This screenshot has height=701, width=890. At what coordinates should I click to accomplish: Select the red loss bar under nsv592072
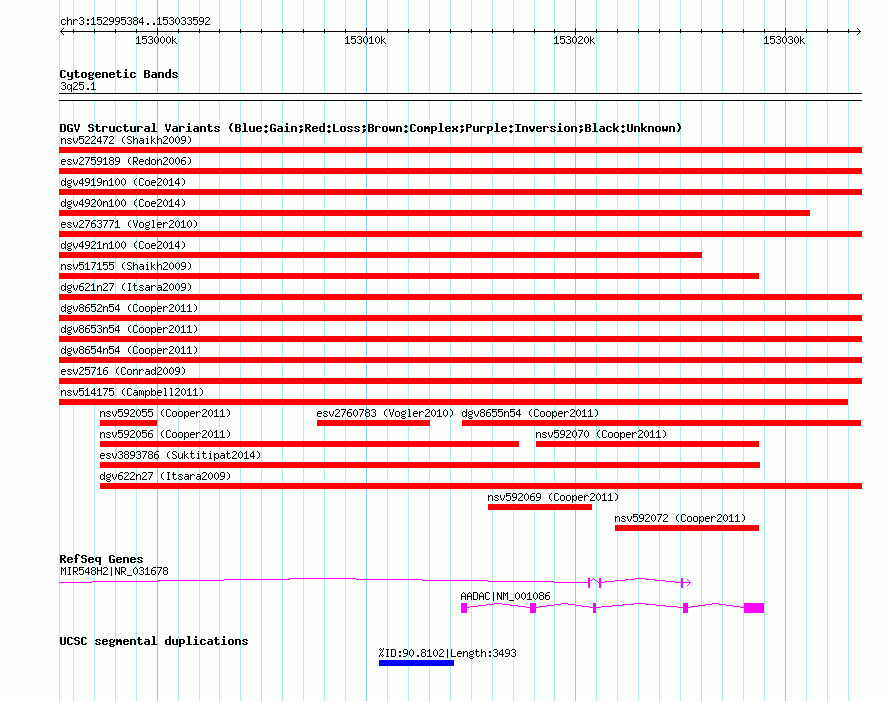click(x=687, y=528)
